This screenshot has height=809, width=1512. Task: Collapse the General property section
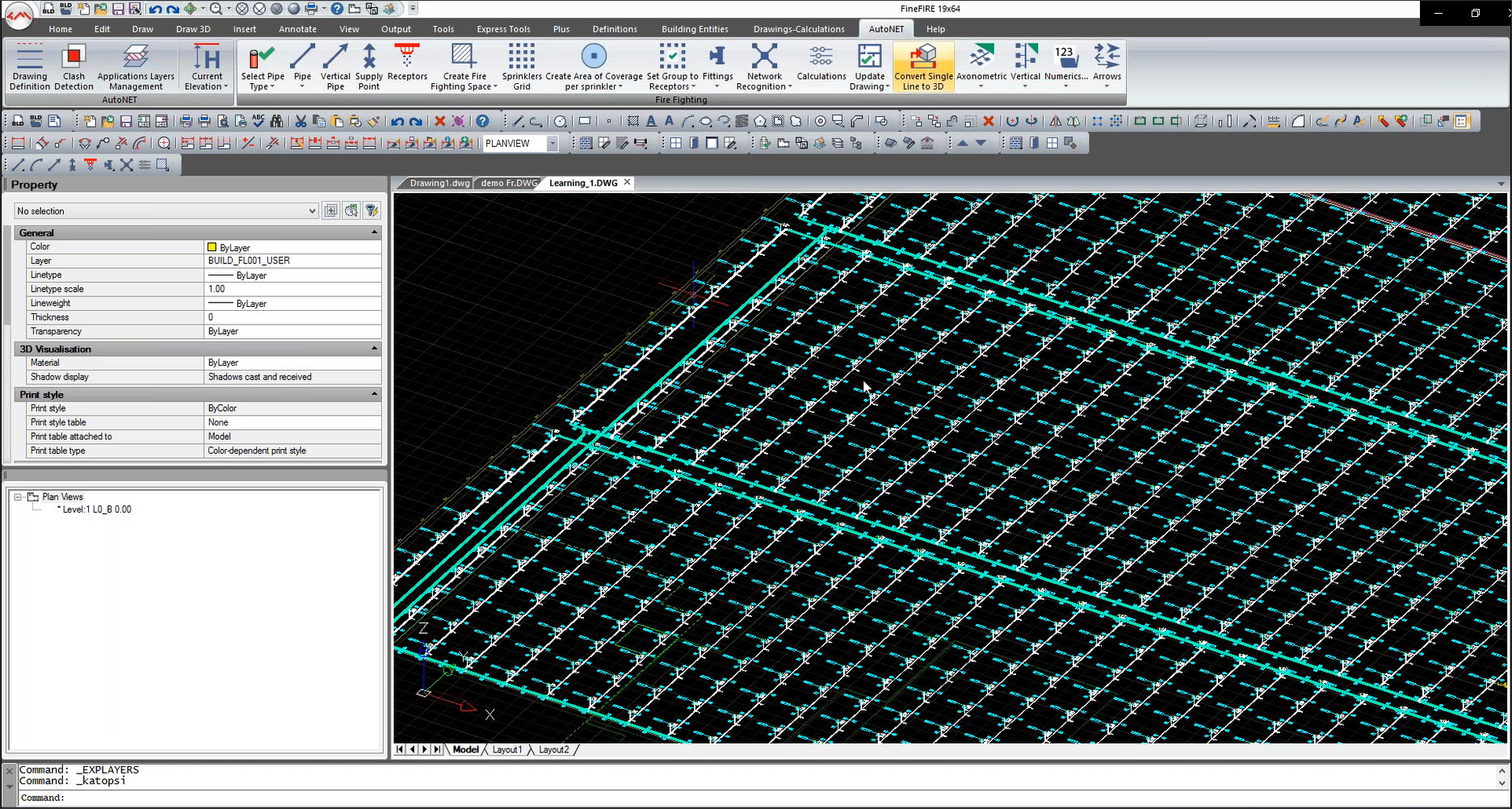coord(374,233)
